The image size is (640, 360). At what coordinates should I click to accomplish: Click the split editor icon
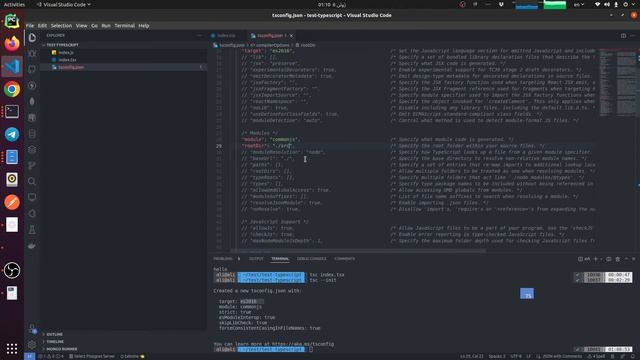[623, 36]
